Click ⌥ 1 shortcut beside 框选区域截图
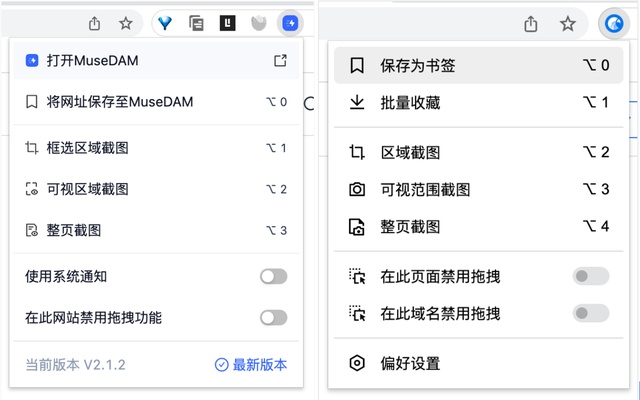 [x=276, y=148]
